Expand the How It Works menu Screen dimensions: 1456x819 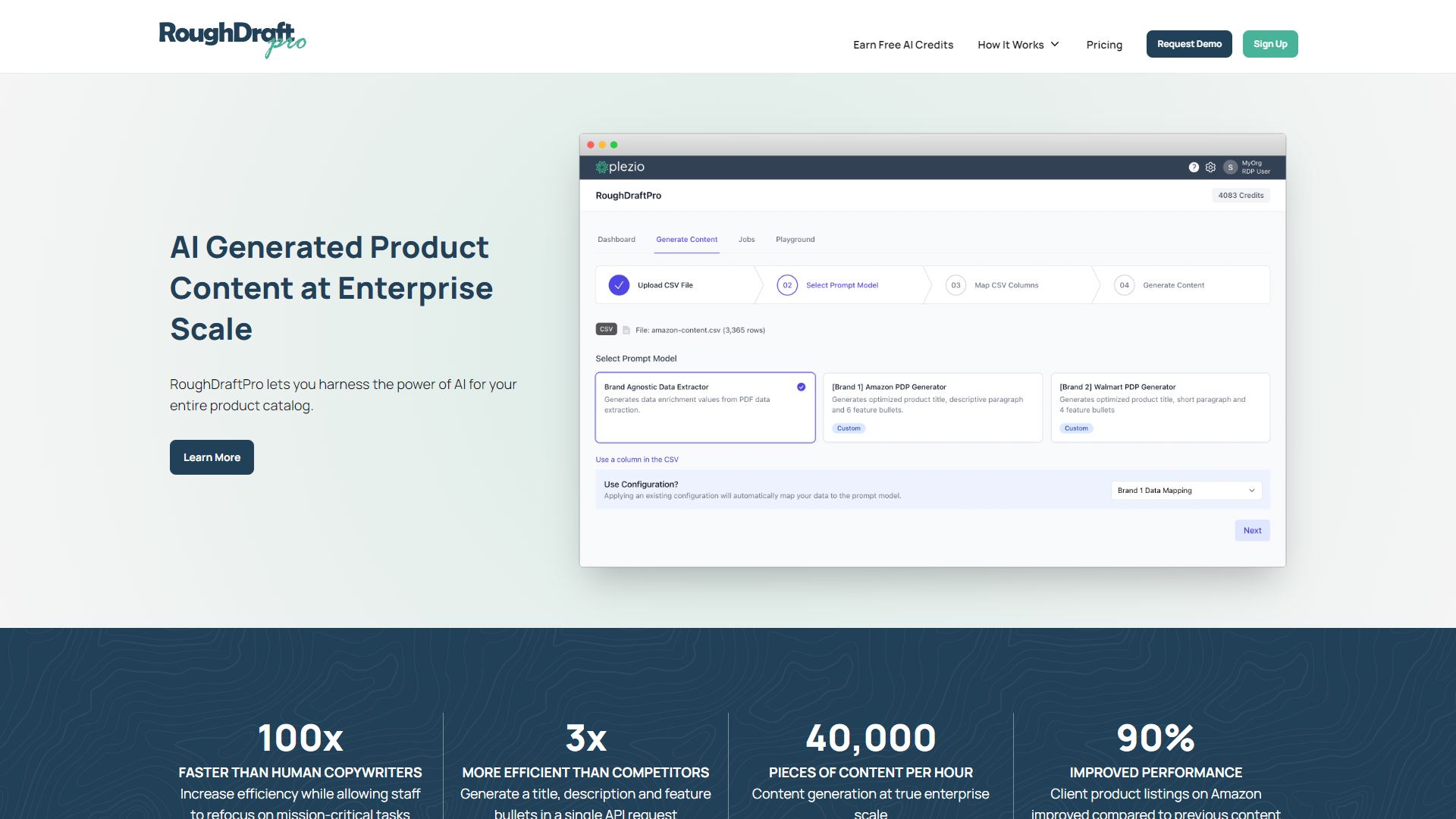pos(1018,45)
